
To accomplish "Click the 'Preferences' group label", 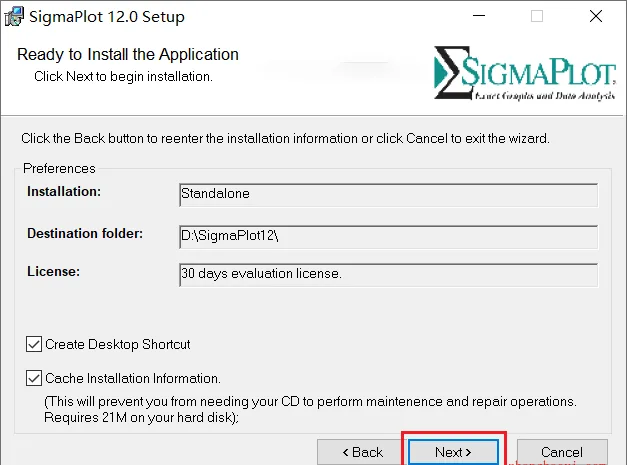I will click(x=59, y=168).
